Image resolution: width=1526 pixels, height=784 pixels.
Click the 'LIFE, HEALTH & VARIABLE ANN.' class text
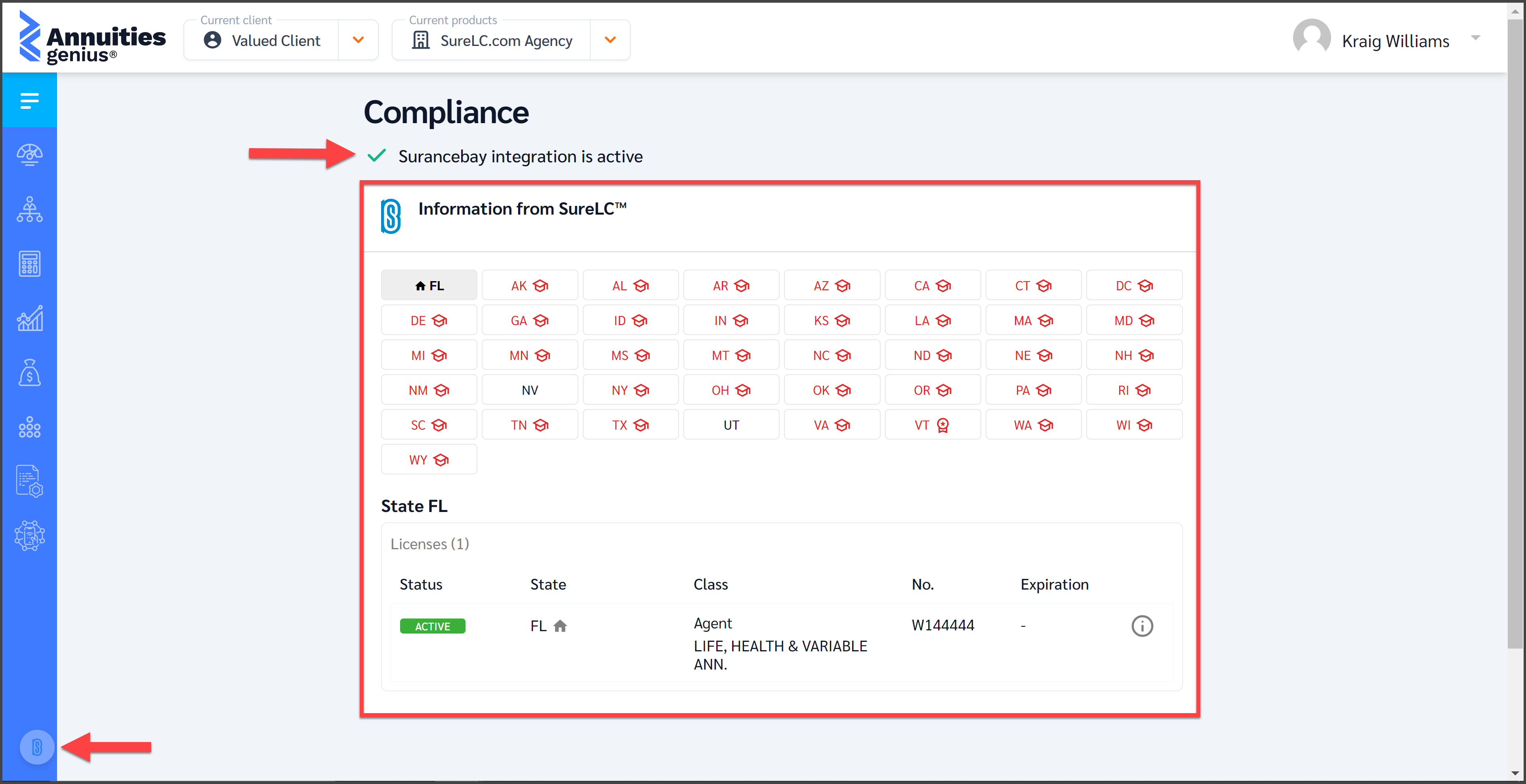click(x=780, y=655)
